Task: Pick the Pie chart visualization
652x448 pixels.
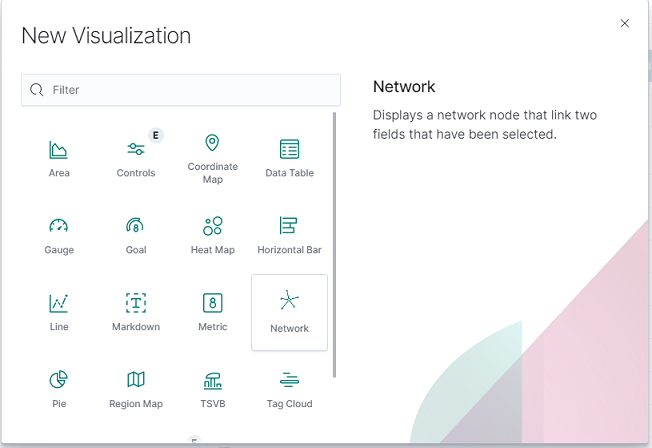Action: (59, 389)
